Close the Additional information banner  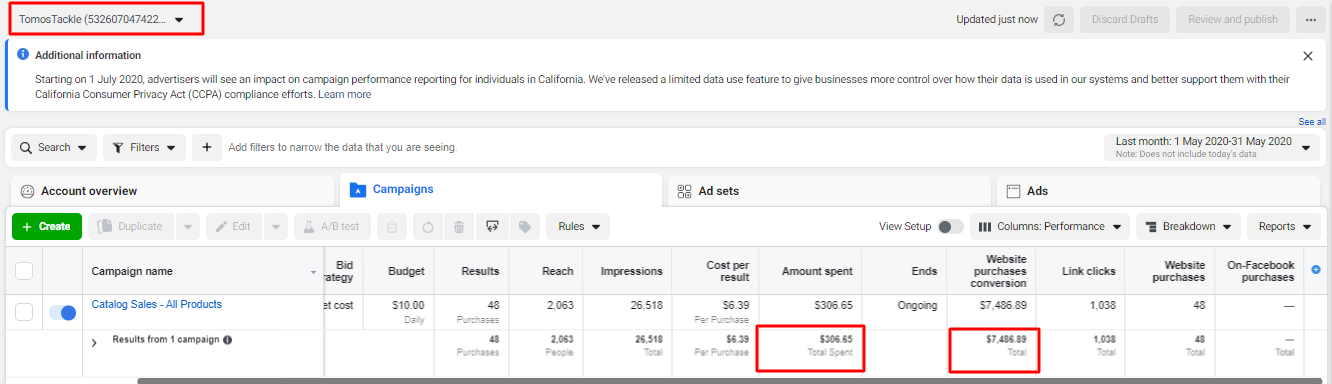coord(1308,56)
